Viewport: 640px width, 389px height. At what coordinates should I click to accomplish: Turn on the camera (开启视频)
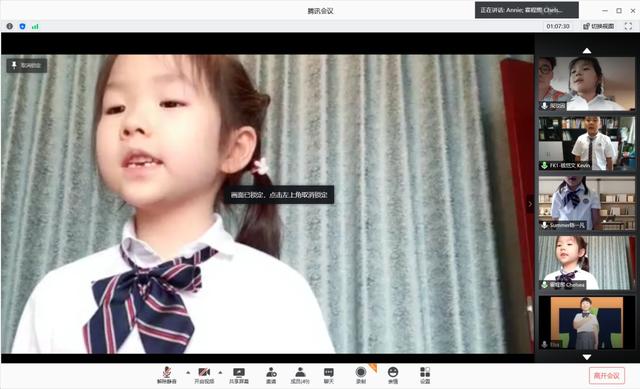point(204,375)
